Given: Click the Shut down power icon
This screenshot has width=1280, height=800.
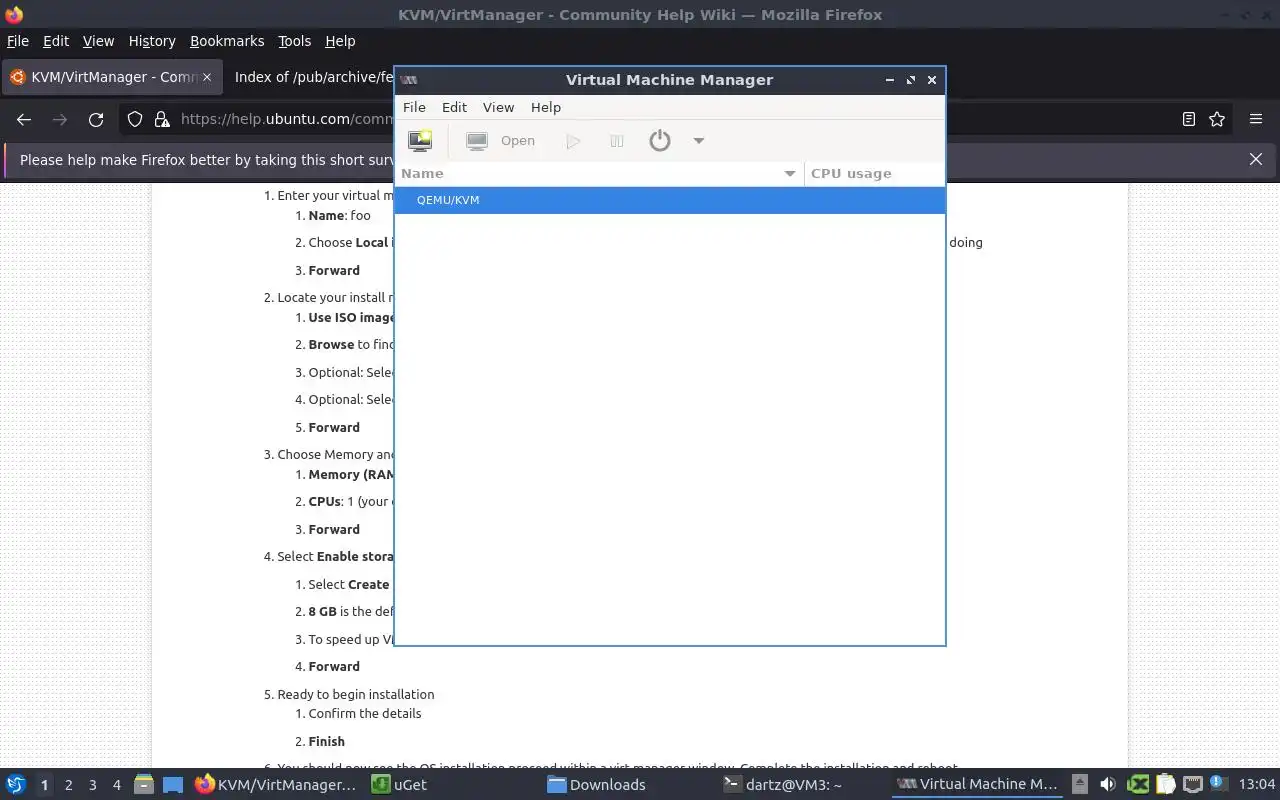Looking at the screenshot, I should tap(660, 141).
